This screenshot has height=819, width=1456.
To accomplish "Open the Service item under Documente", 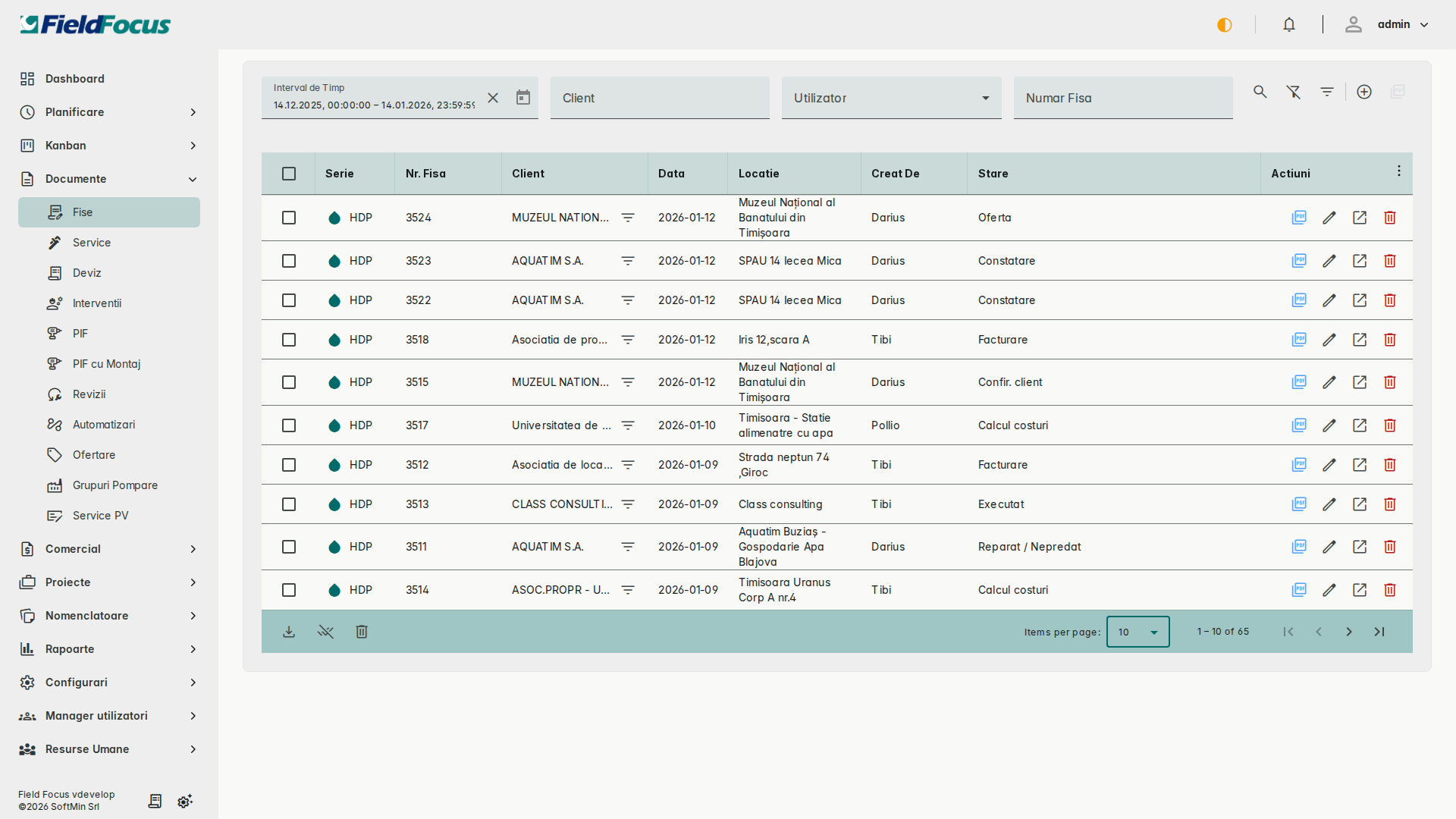I will pyautogui.click(x=92, y=243).
